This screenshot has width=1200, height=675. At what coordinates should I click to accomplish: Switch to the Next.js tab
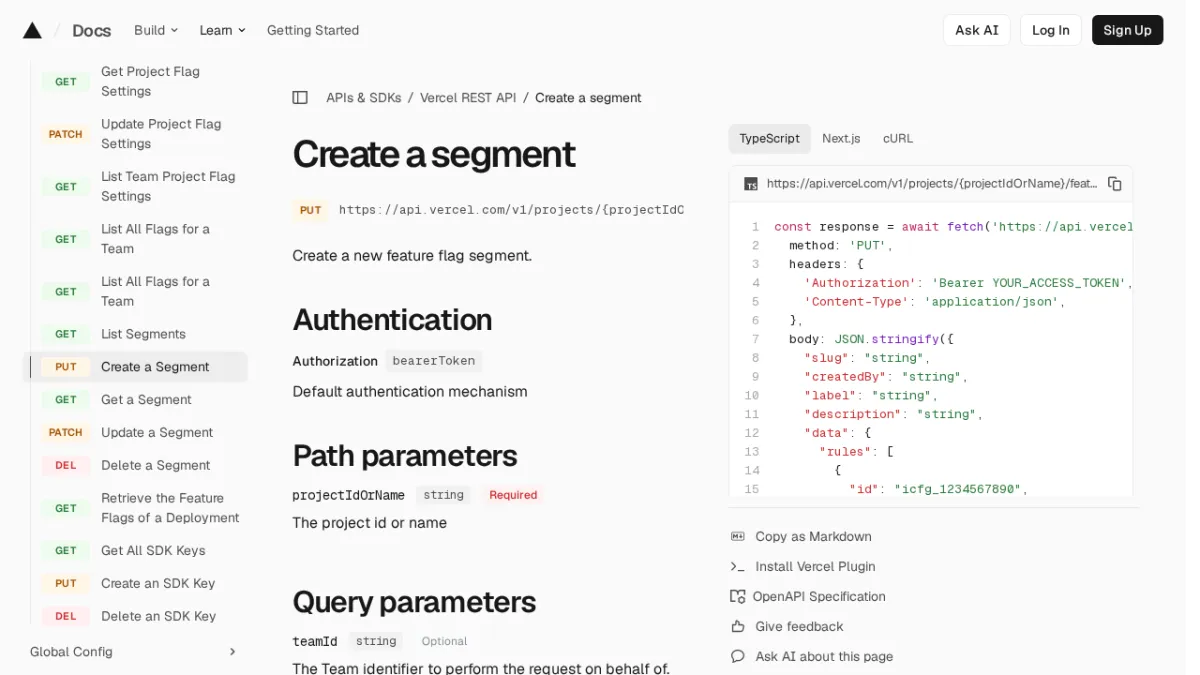pos(841,139)
